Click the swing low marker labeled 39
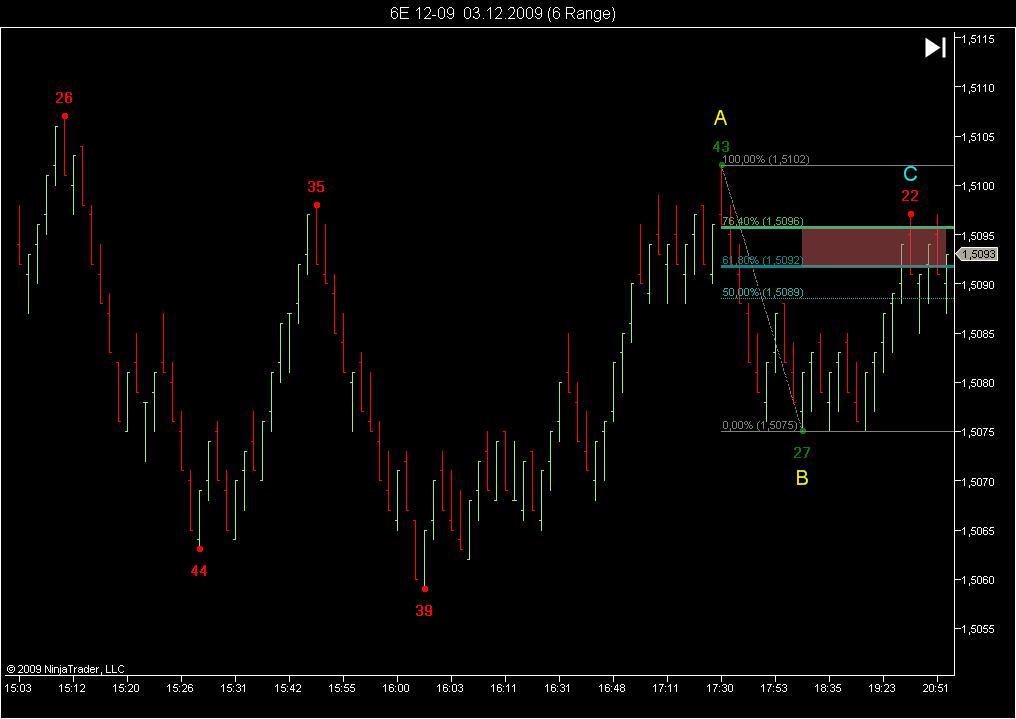 click(425, 589)
